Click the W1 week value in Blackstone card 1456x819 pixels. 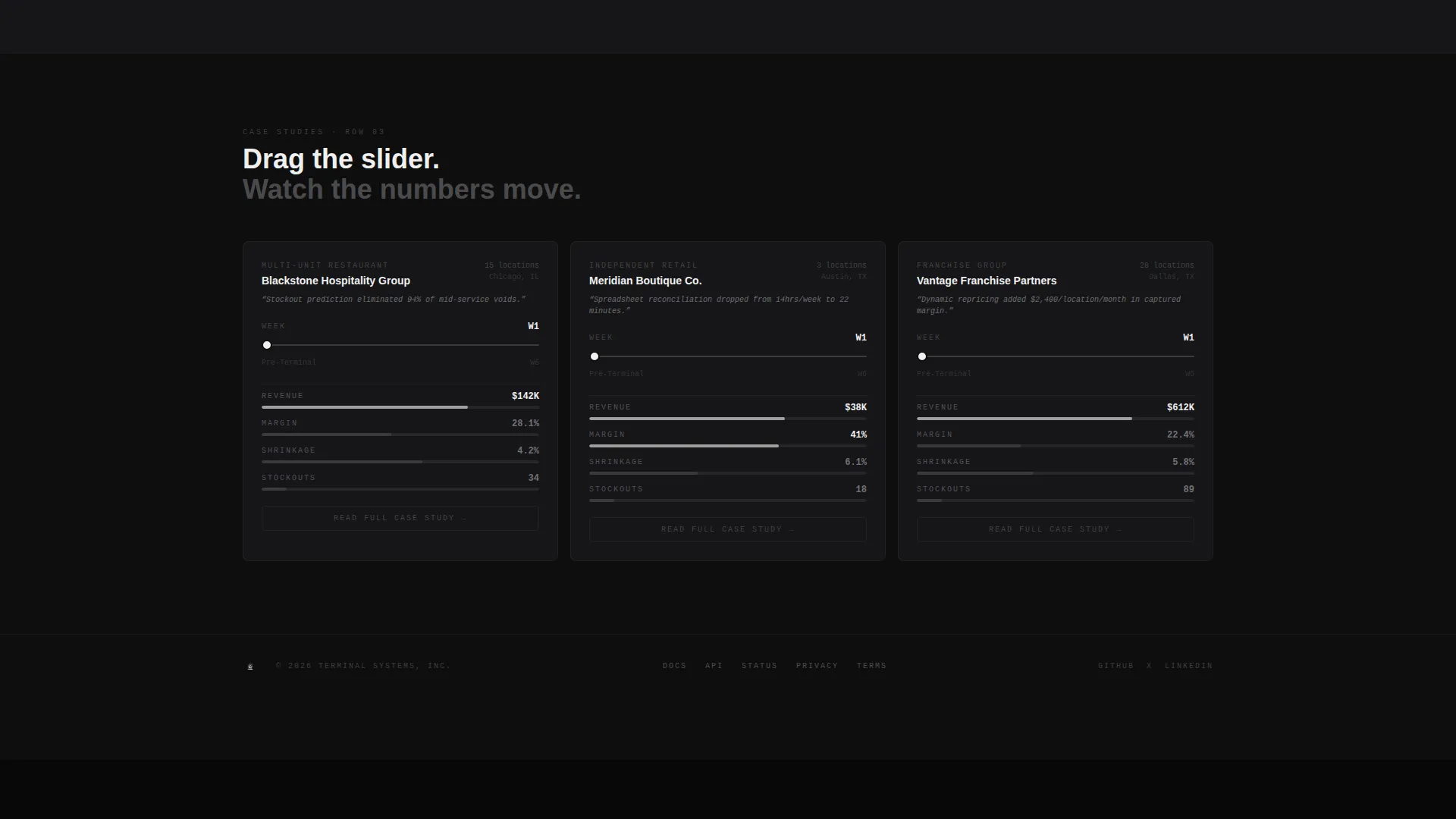click(x=534, y=326)
